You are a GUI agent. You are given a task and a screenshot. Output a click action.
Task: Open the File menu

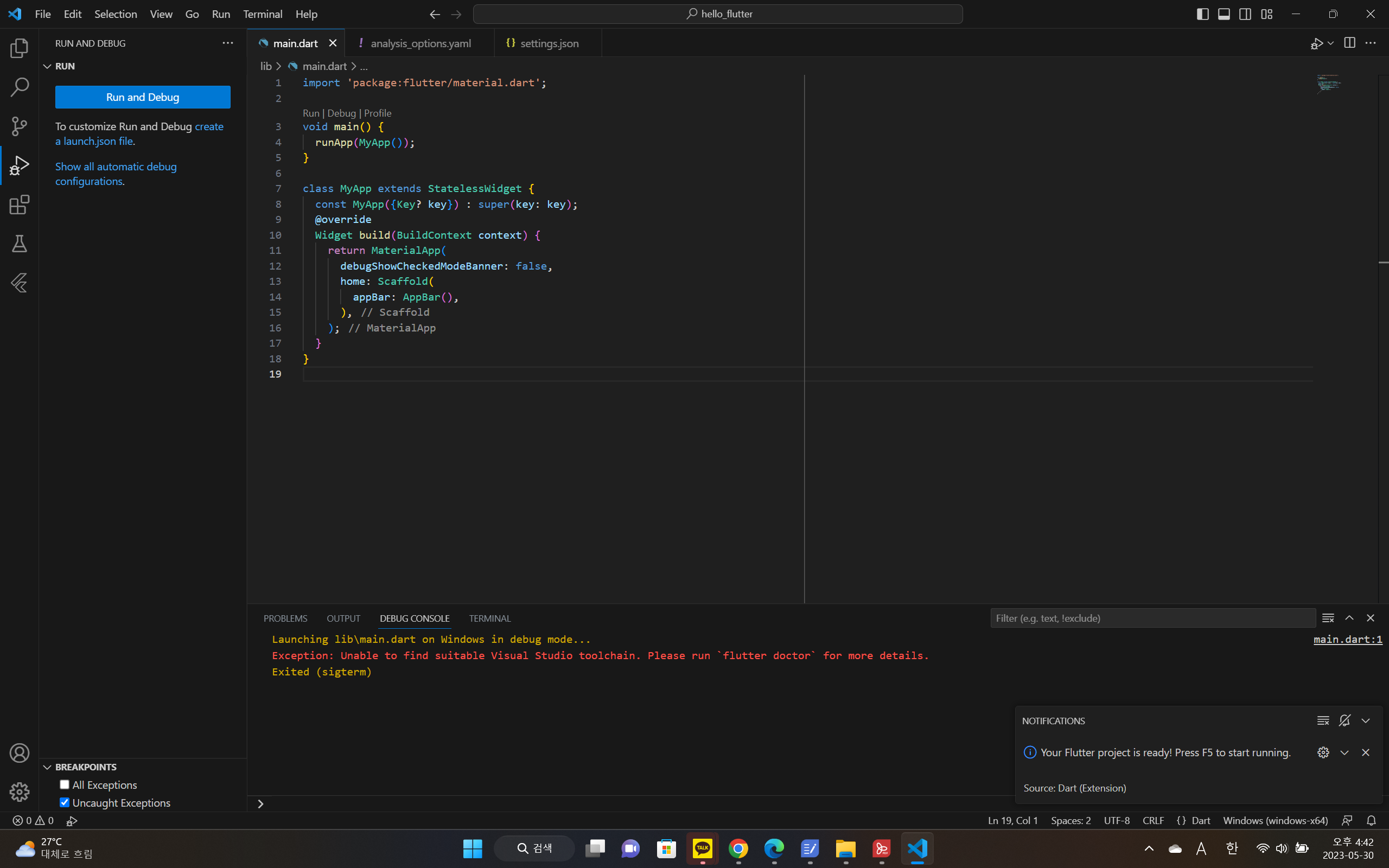[43, 14]
